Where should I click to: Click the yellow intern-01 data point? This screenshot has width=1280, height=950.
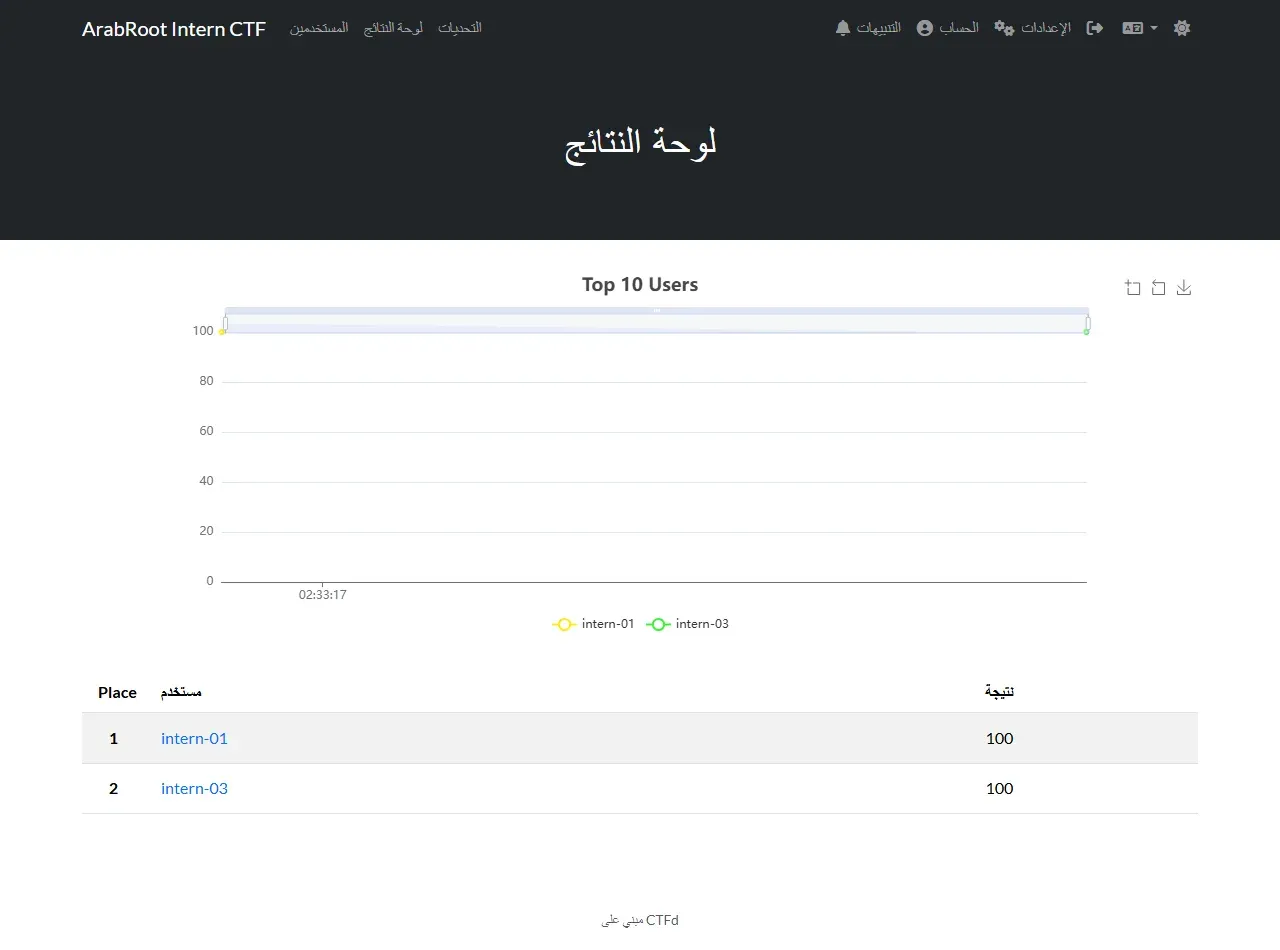(222, 331)
